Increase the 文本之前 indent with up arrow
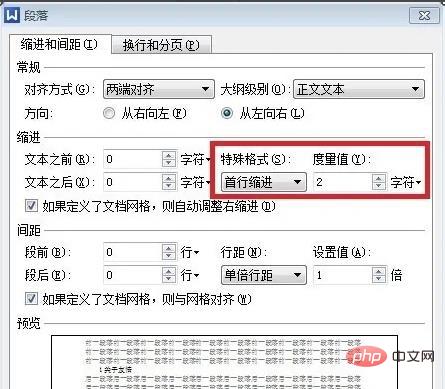 pyautogui.click(x=169, y=155)
